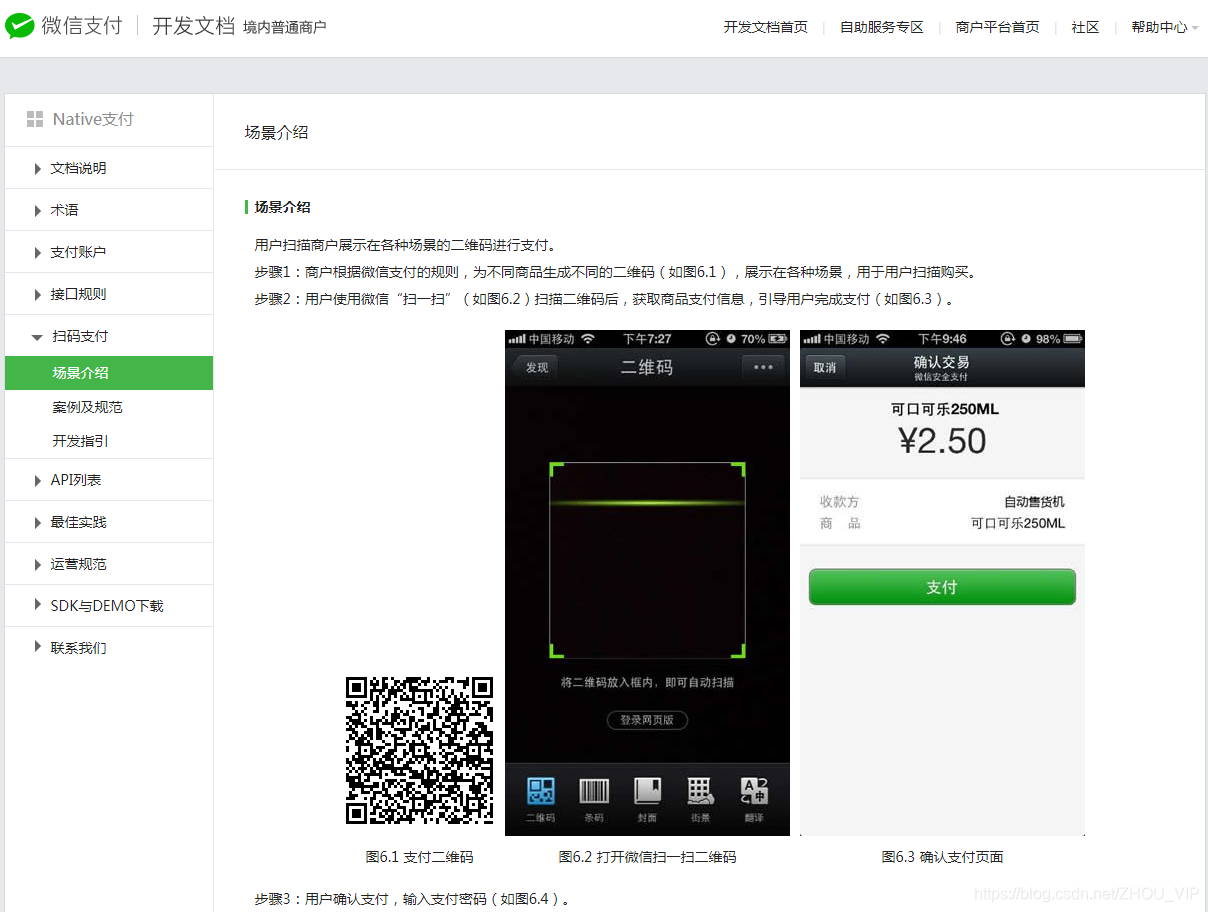Screen dimensions: 1208x912
Task: Expand the 支付账户 section
Action: point(109,252)
